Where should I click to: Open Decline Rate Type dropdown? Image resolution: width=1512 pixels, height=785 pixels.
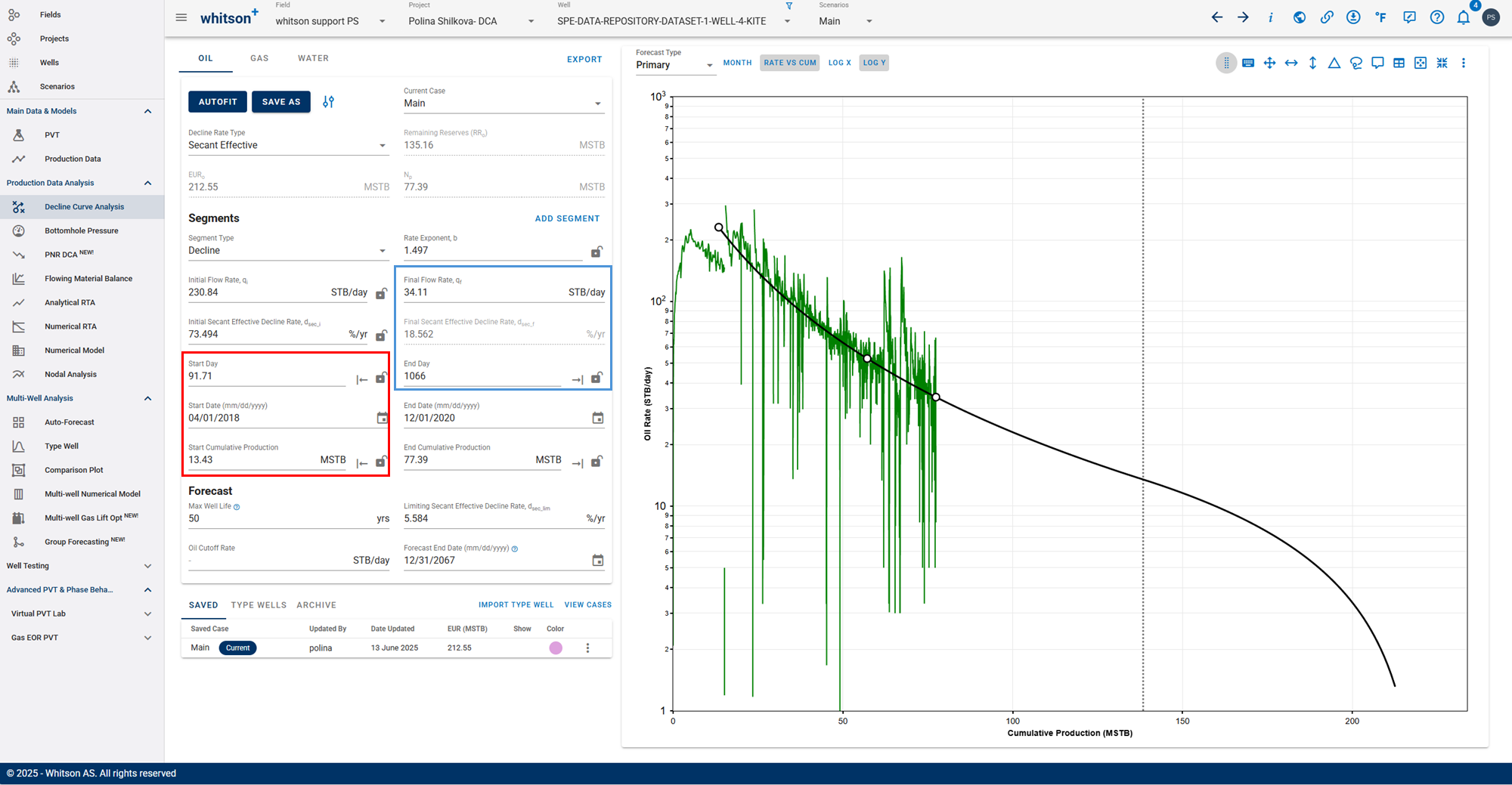pyautogui.click(x=288, y=145)
